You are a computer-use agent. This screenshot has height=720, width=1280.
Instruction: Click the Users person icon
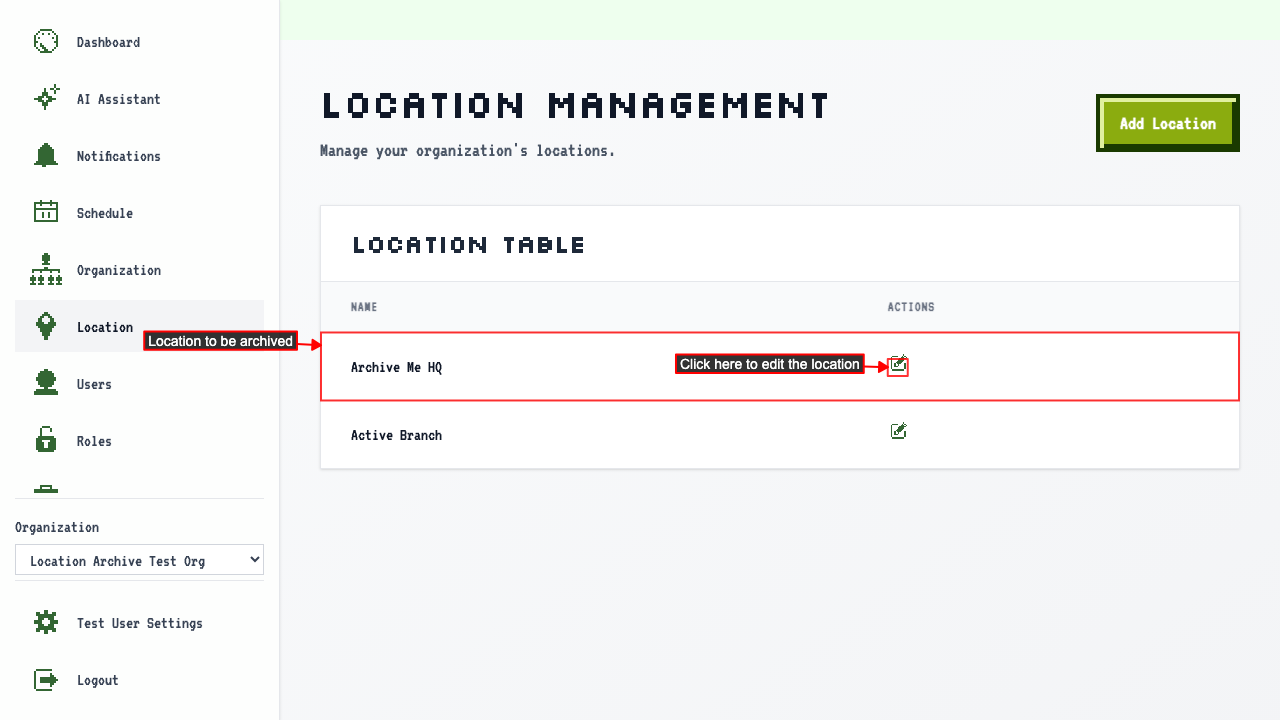(x=46, y=383)
